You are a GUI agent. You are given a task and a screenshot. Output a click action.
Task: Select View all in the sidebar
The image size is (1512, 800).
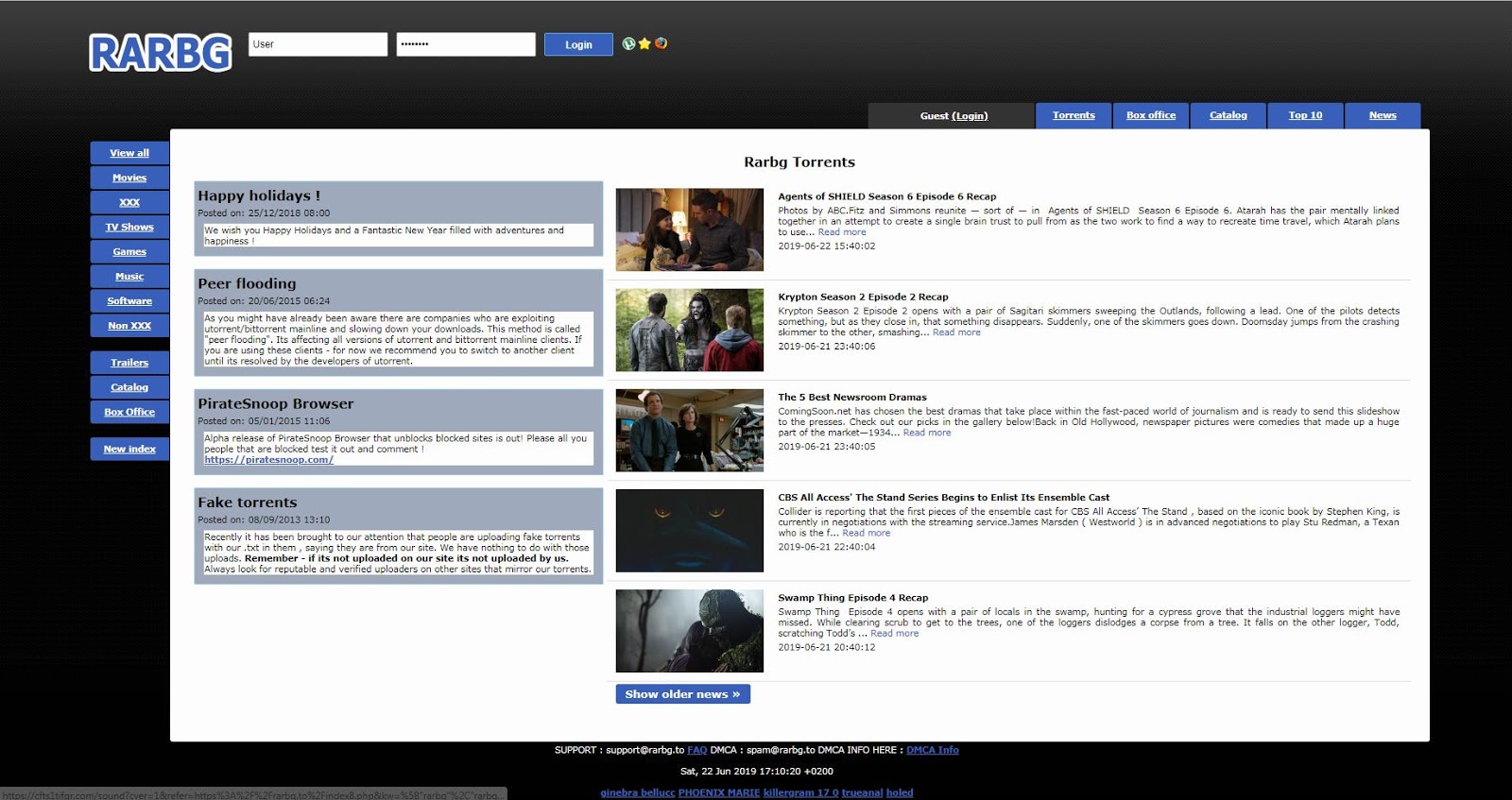coord(129,153)
